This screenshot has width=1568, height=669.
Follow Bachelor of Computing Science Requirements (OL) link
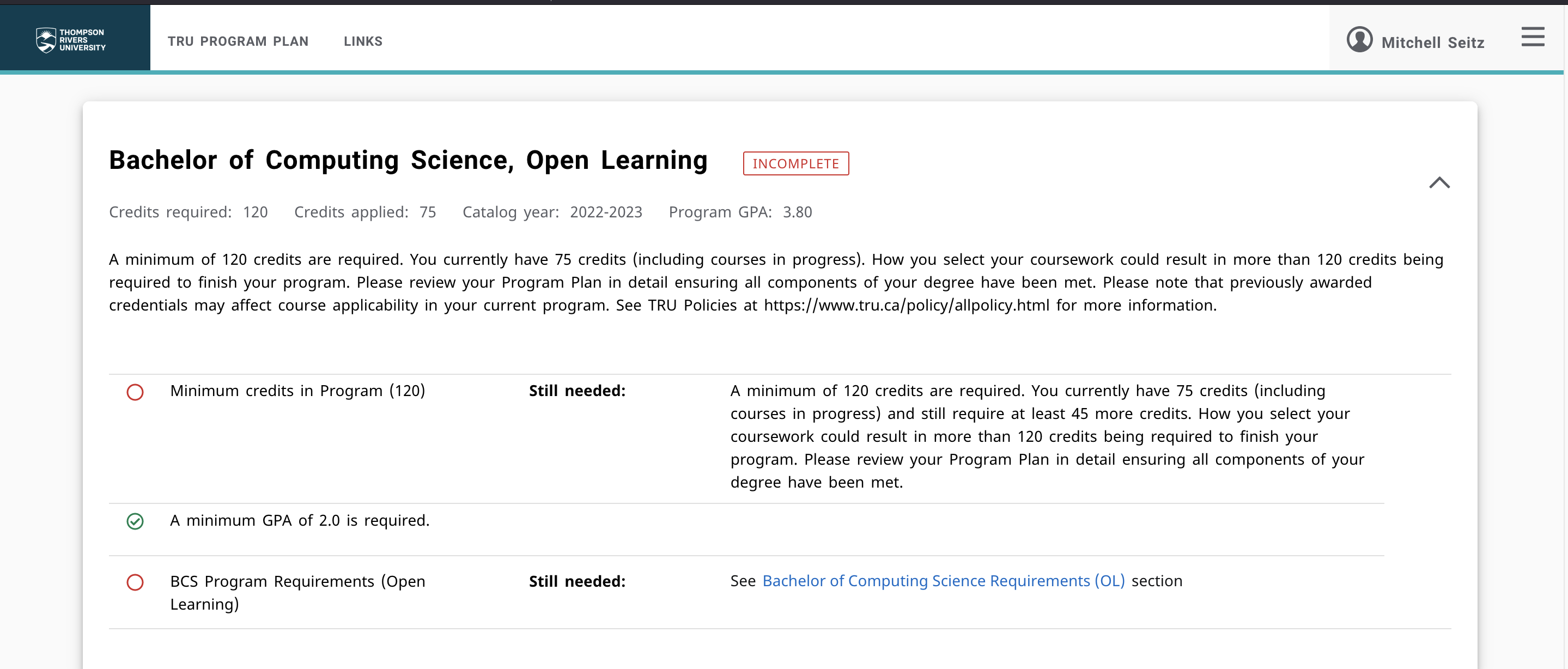pyautogui.click(x=943, y=581)
